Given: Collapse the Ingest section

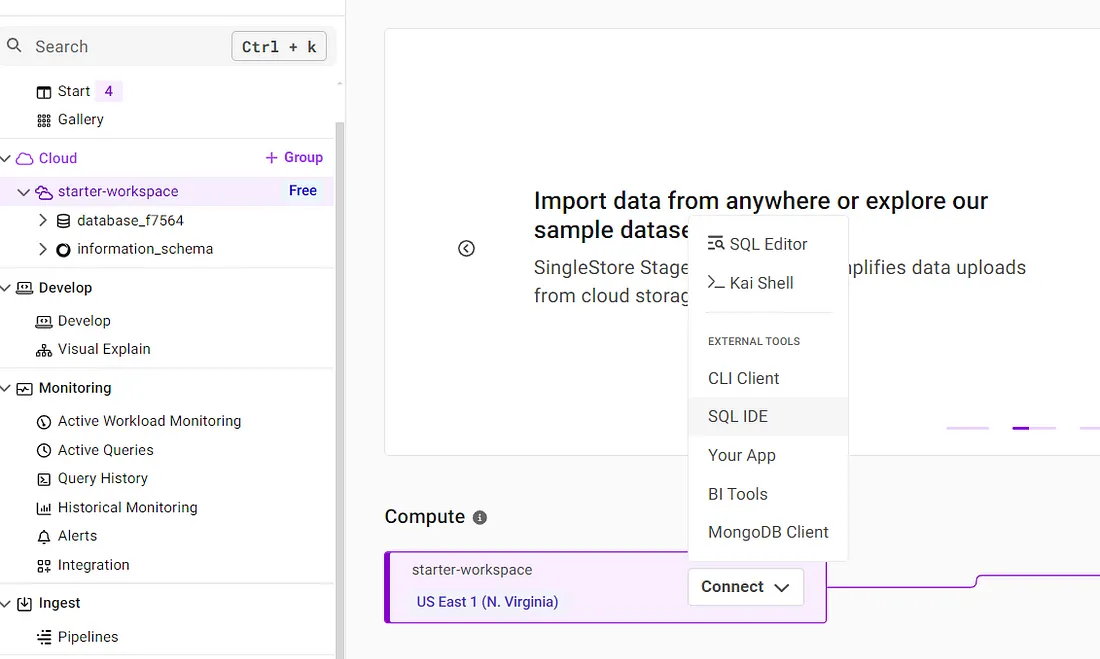Looking at the screenshot, I should click(x=6, y=604).
